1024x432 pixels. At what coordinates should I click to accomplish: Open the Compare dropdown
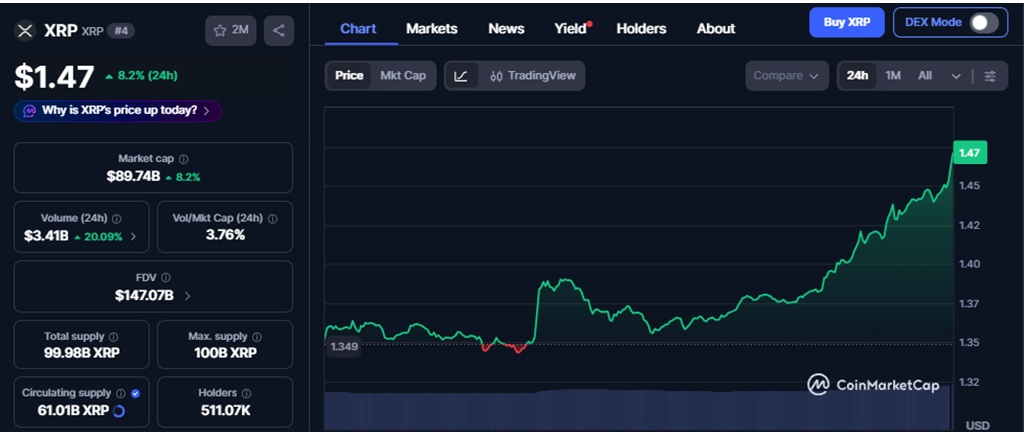(x=787, y=76)
